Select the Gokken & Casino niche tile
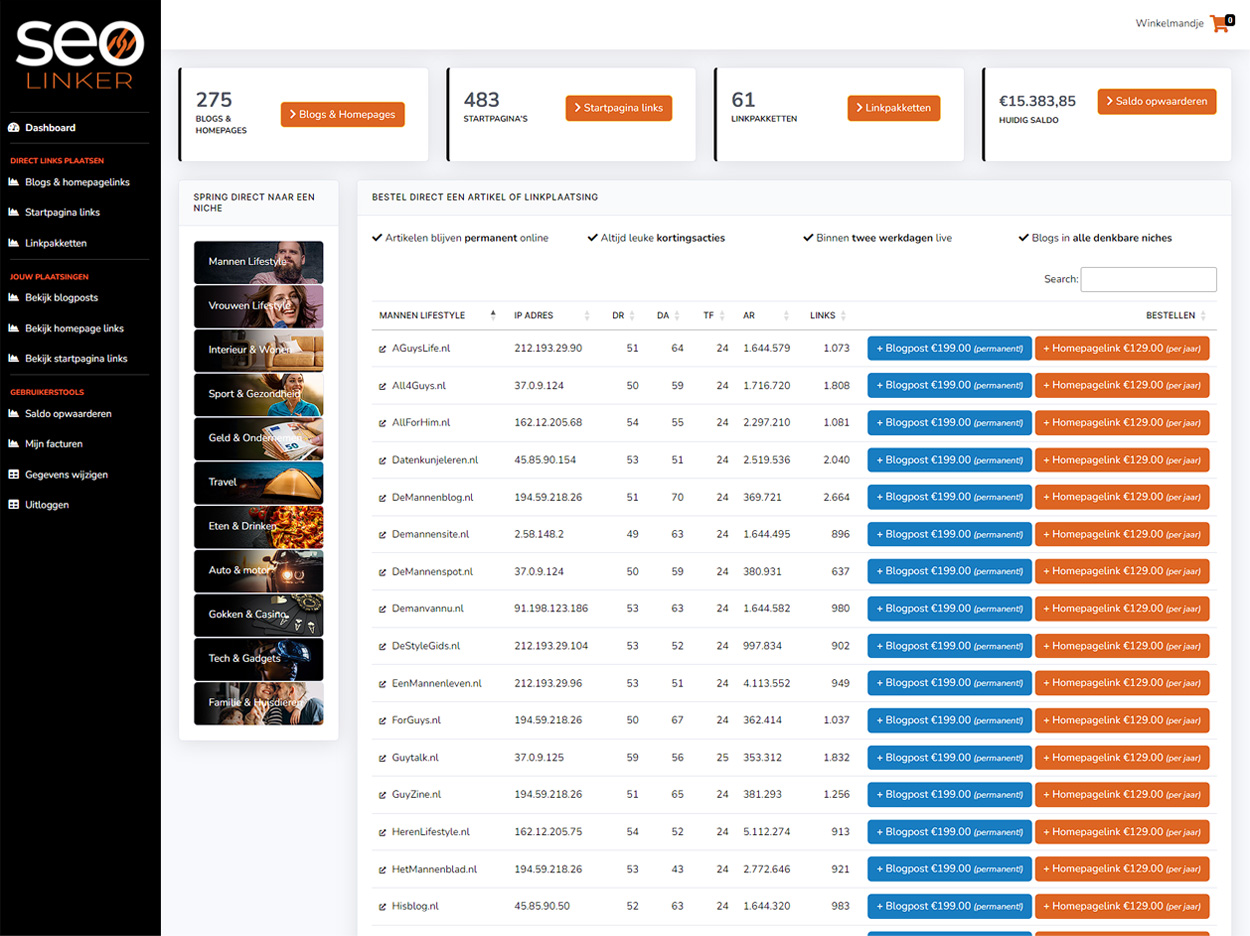This screenshot has width=1250, height=936. [258, 614]
